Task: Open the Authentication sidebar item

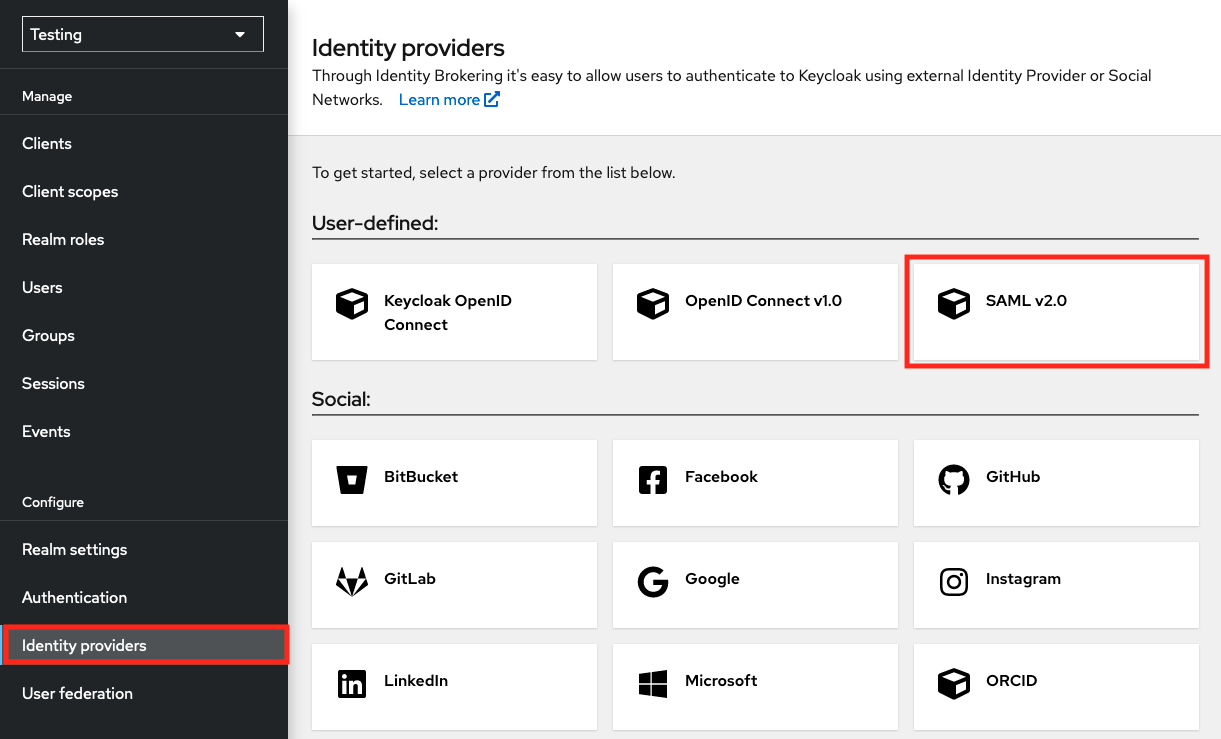Action: coord(75,598)
